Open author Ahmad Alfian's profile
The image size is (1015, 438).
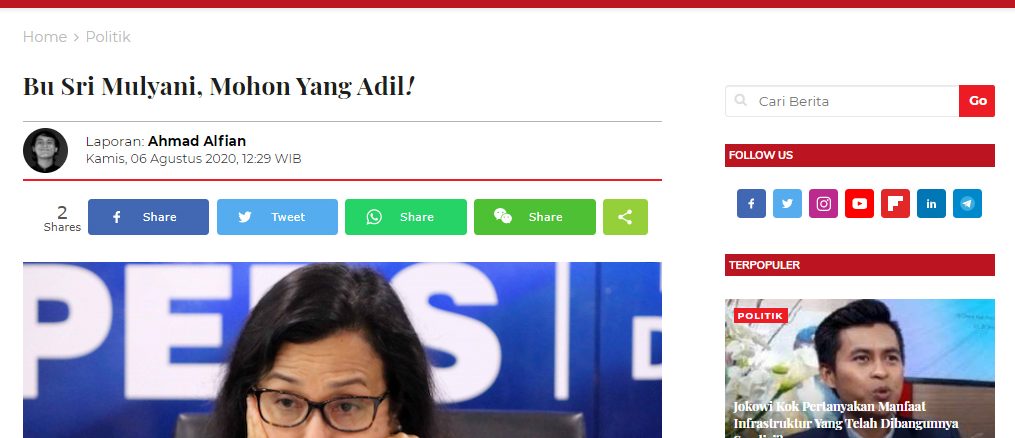[x=197, y=141]
